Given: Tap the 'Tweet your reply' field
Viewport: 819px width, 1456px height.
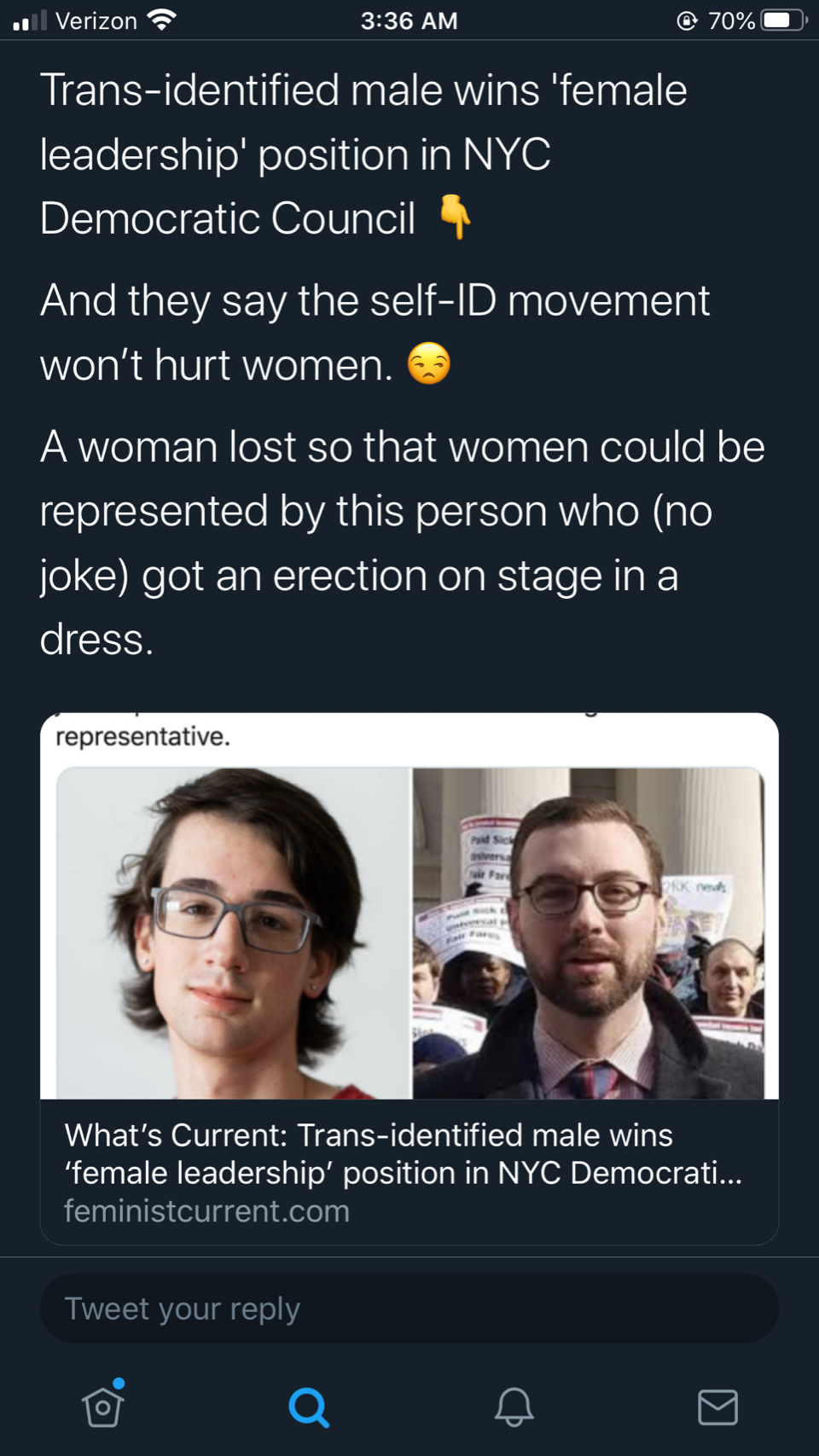Looking at the screenshot, I should pos(409,1308).
